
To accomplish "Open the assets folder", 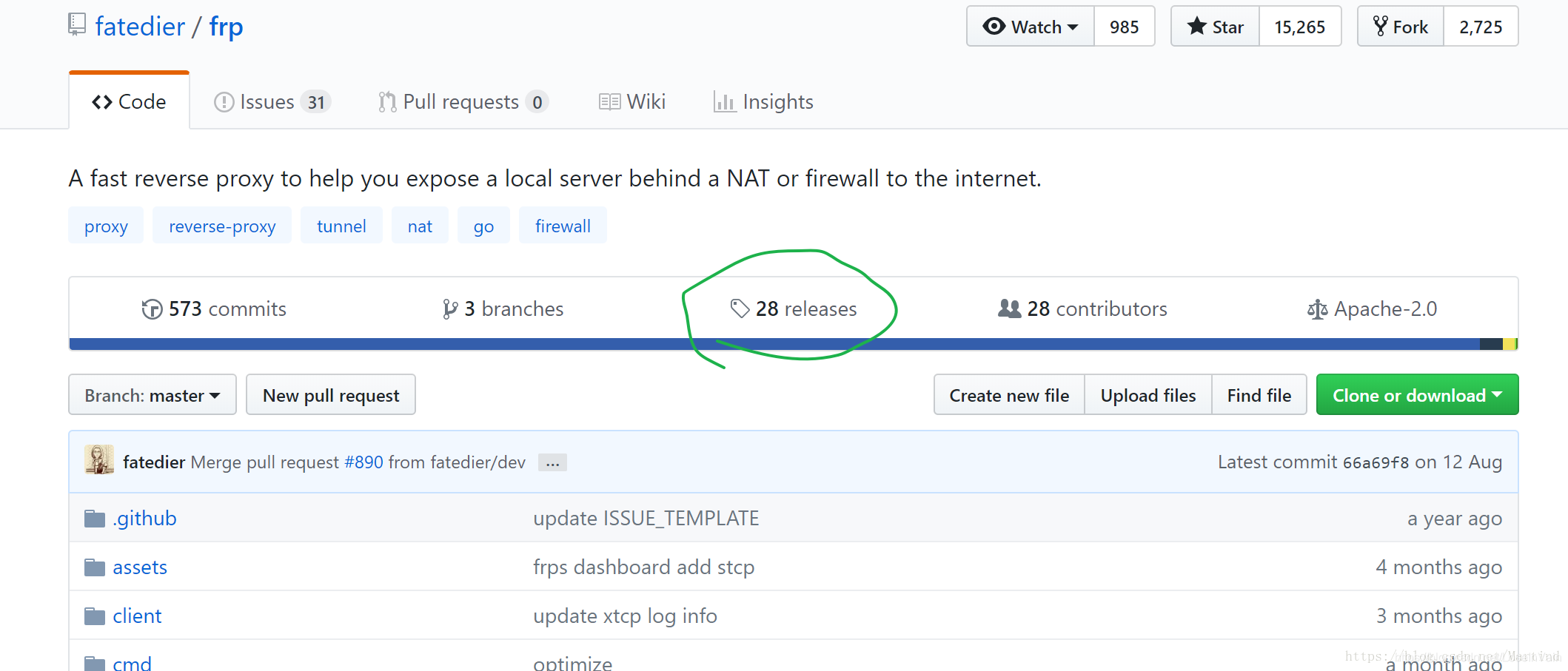I will [x=140, y=567].
